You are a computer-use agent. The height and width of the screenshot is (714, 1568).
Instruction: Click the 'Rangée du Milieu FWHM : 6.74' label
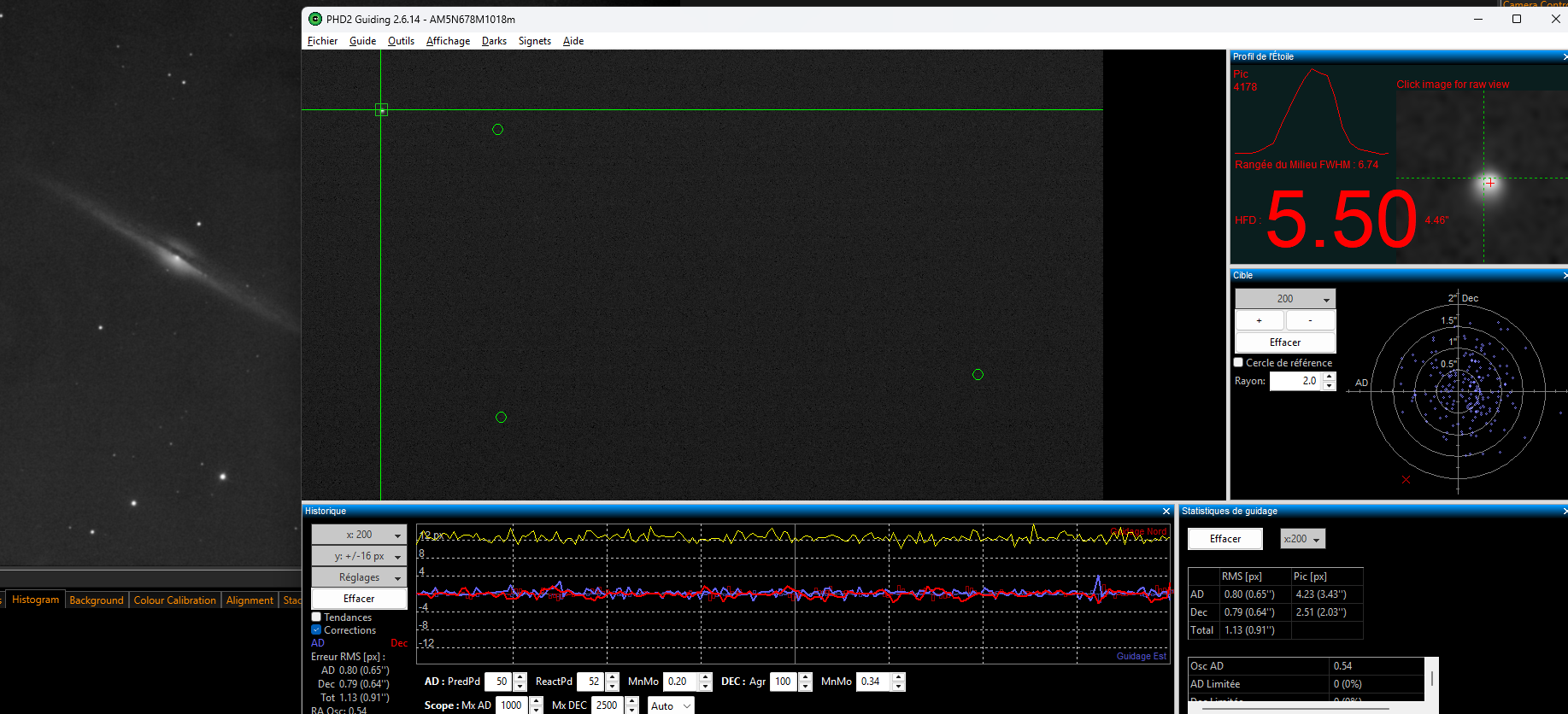(1307, 165)
